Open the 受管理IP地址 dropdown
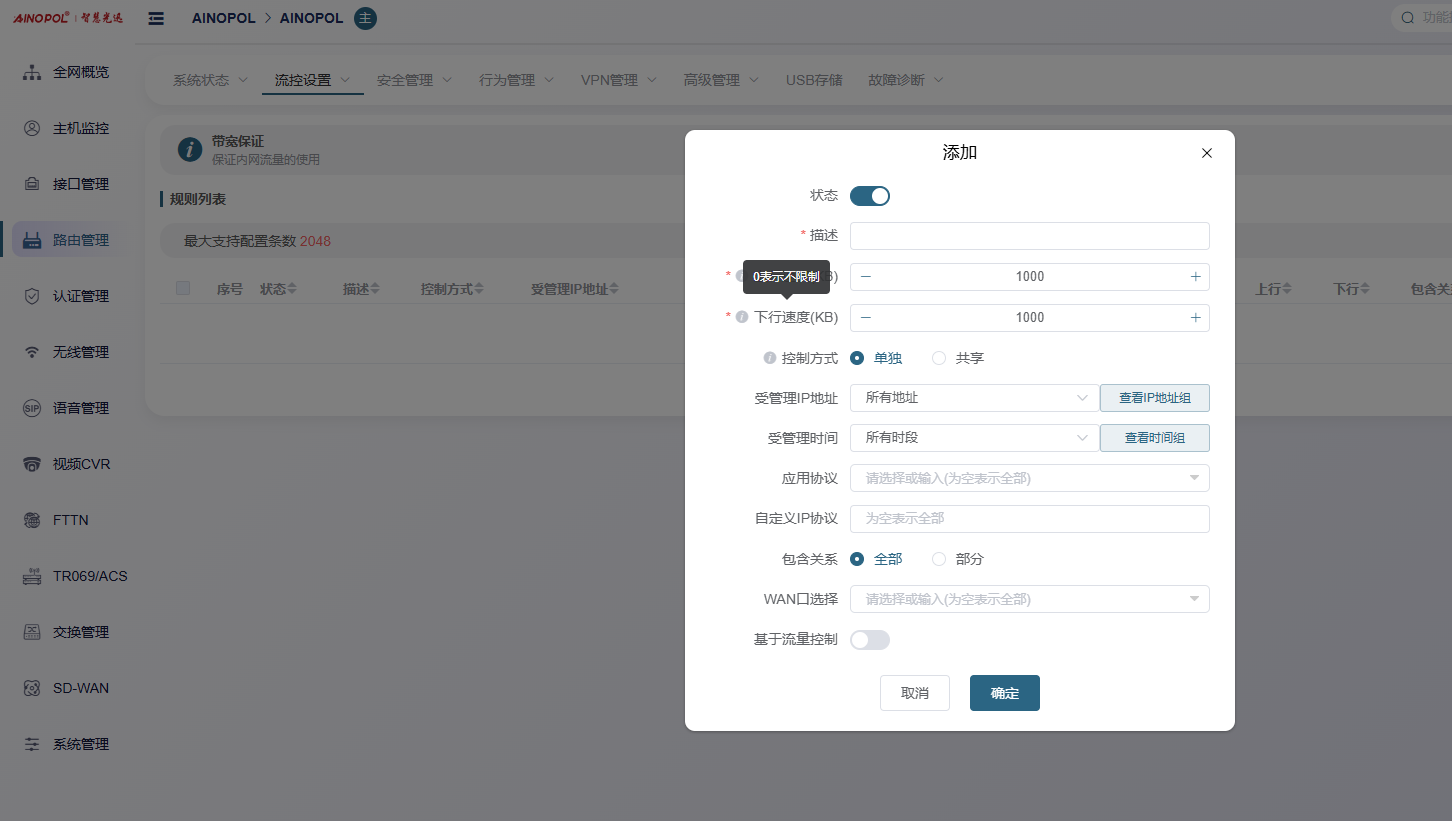Image resolution: width=1452 pixels, height=821 pixels. coord(974,398)
